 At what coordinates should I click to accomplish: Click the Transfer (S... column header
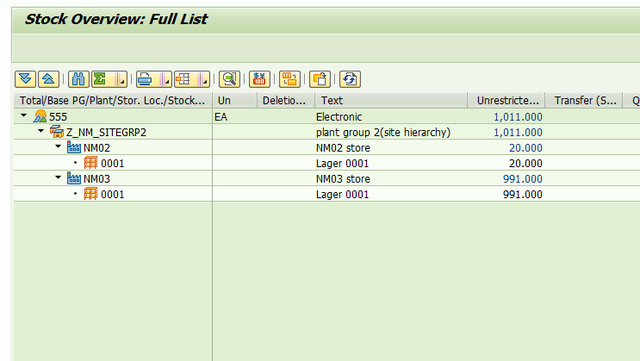(584, 100)
